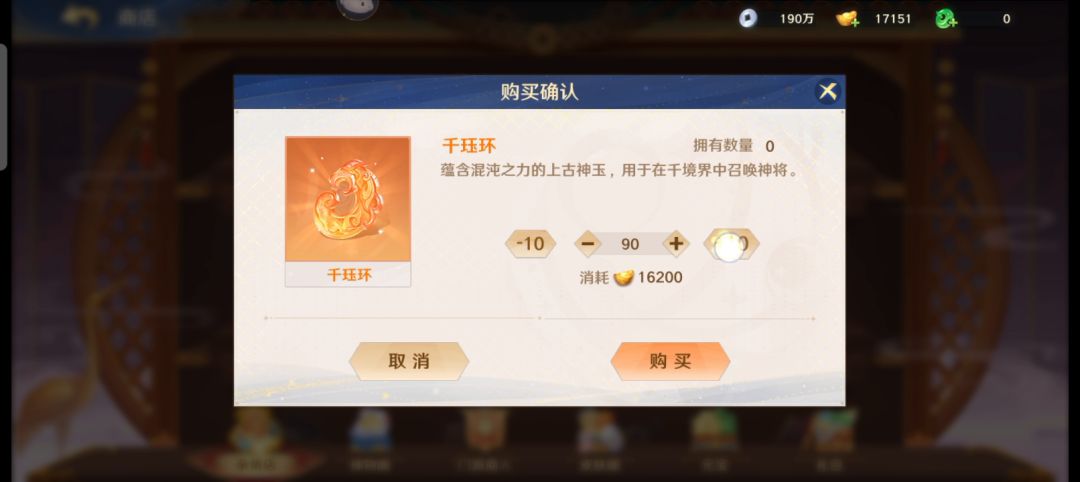
Task: Click the plus button beside 90
Action: tap(676, 244)
